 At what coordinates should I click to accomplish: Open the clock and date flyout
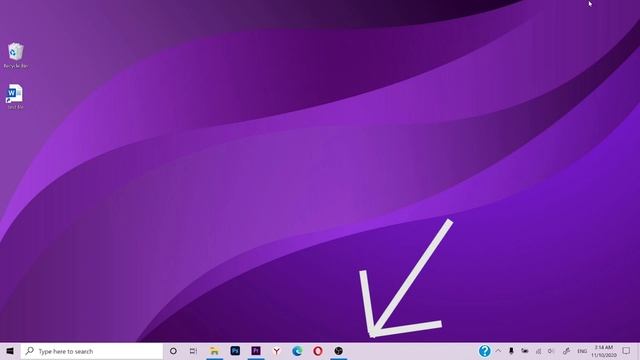point(604,351)
